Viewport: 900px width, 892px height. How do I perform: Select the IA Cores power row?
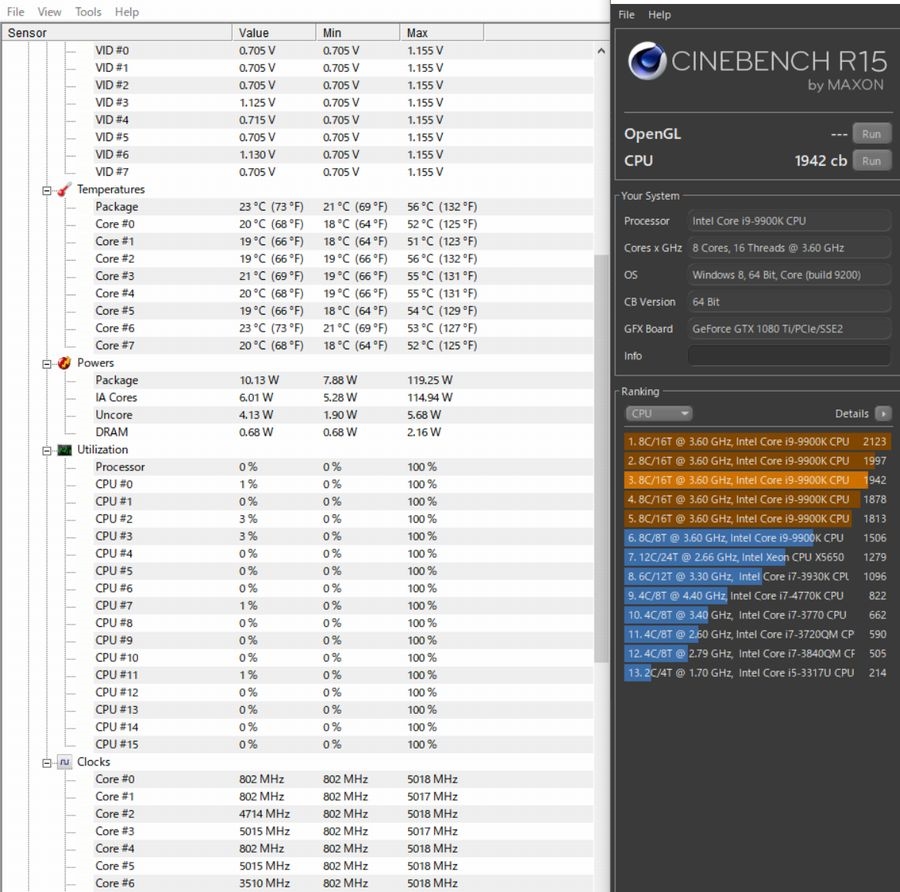(x=343, y=397)
